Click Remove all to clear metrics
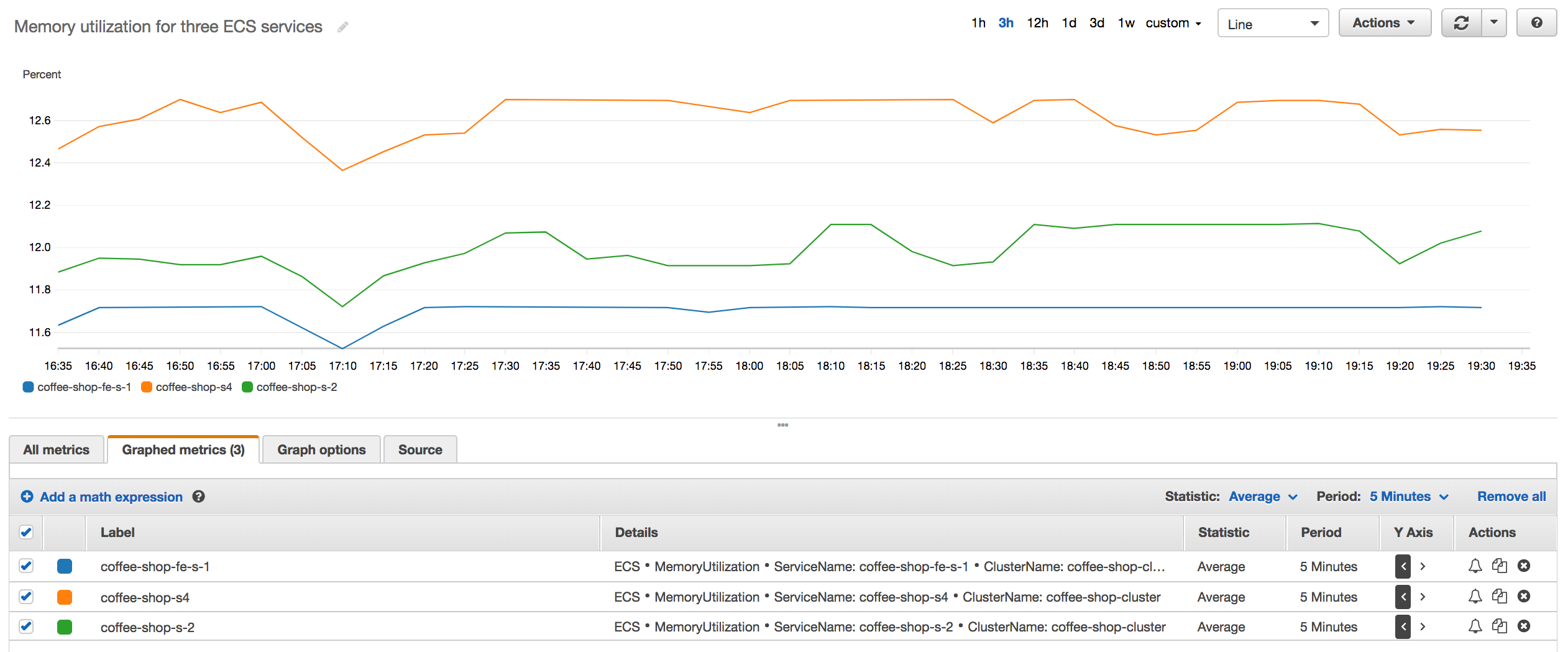This screenshot has height=652, width=1568. (1511, 497)
